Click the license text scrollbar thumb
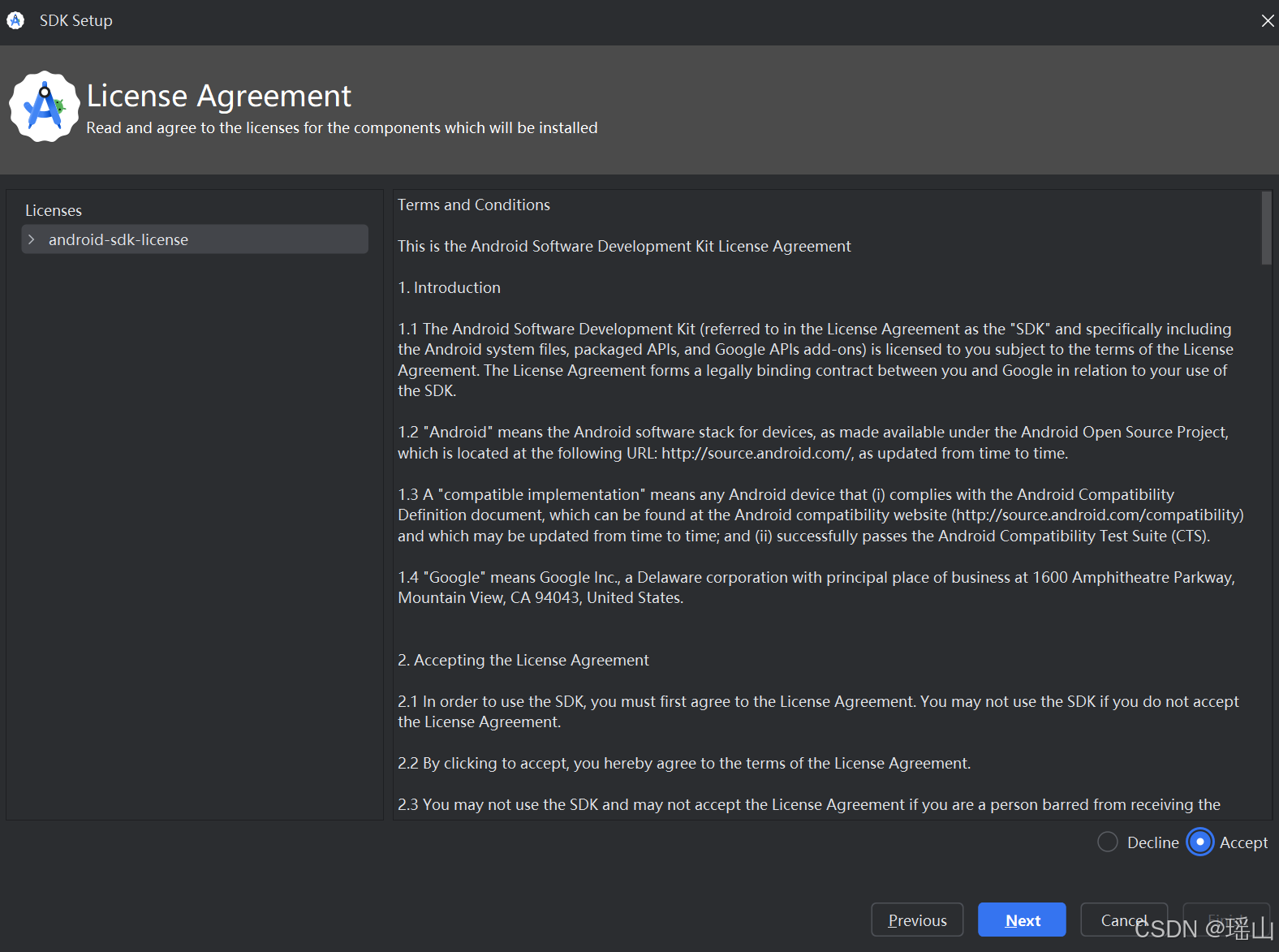The height and width of the screenshot is (952, 1279). point(1266,228)
